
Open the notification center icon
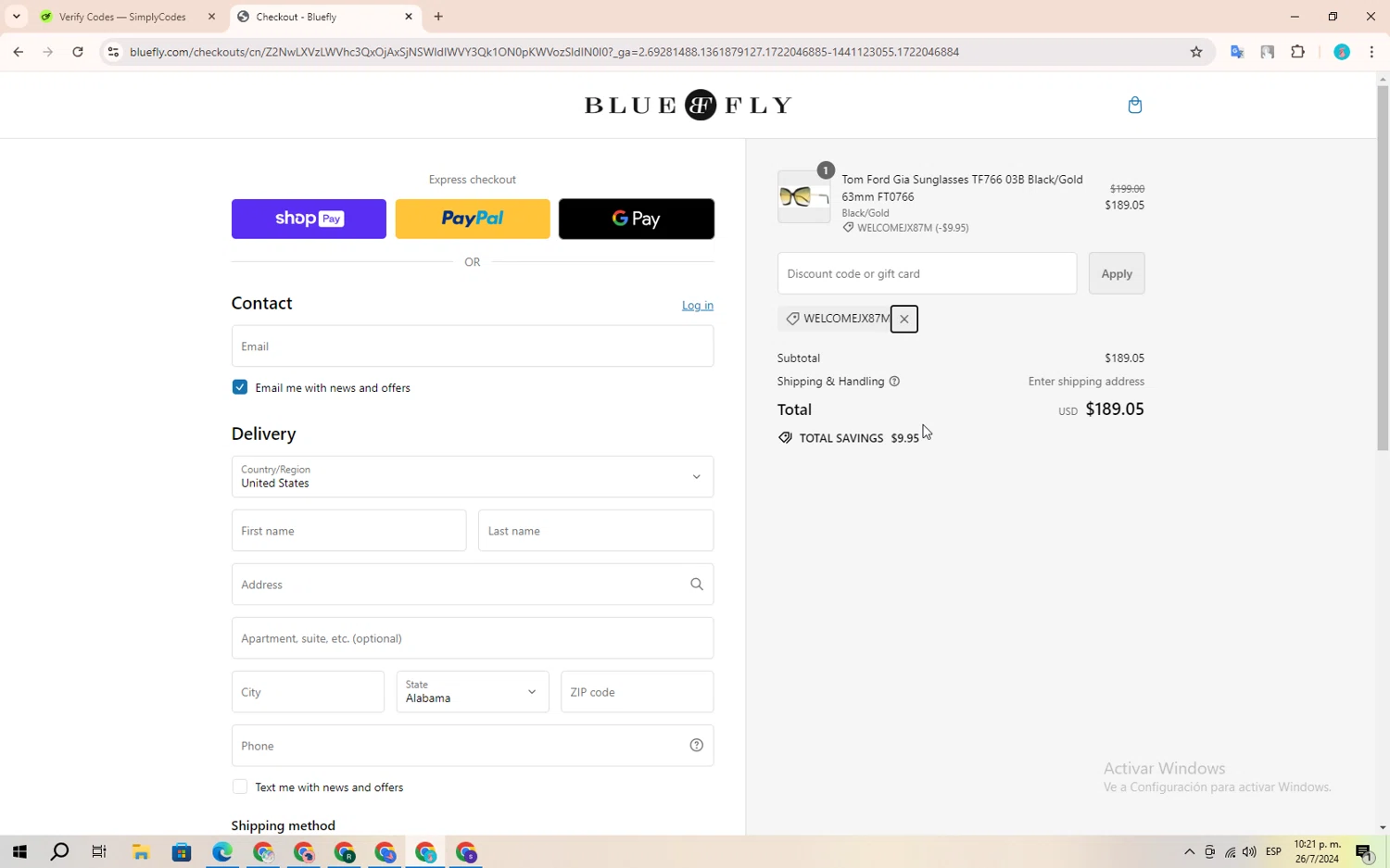[1364, 852]
